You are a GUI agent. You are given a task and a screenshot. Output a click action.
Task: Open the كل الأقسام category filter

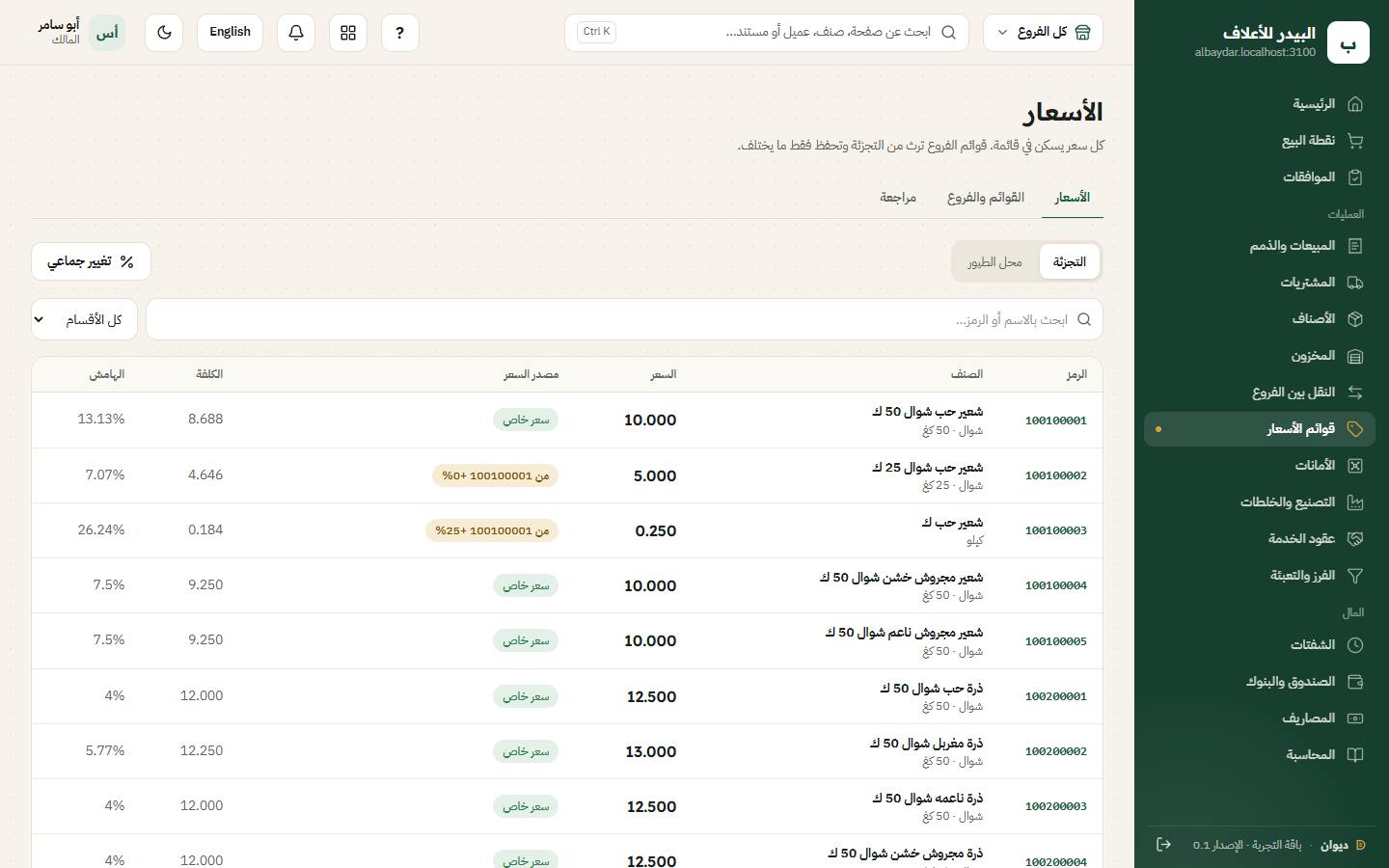pyautogui.click(x=85, y=319)
